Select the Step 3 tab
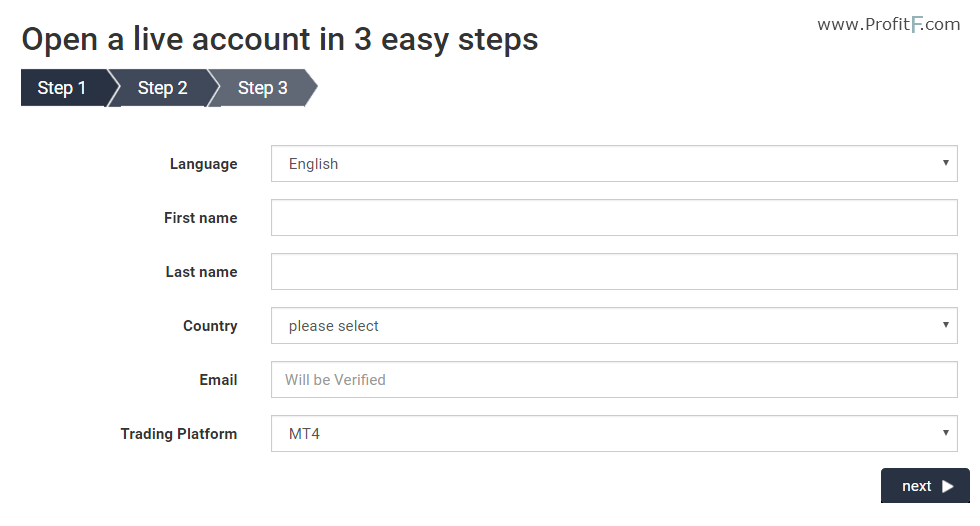 point(262,88)
